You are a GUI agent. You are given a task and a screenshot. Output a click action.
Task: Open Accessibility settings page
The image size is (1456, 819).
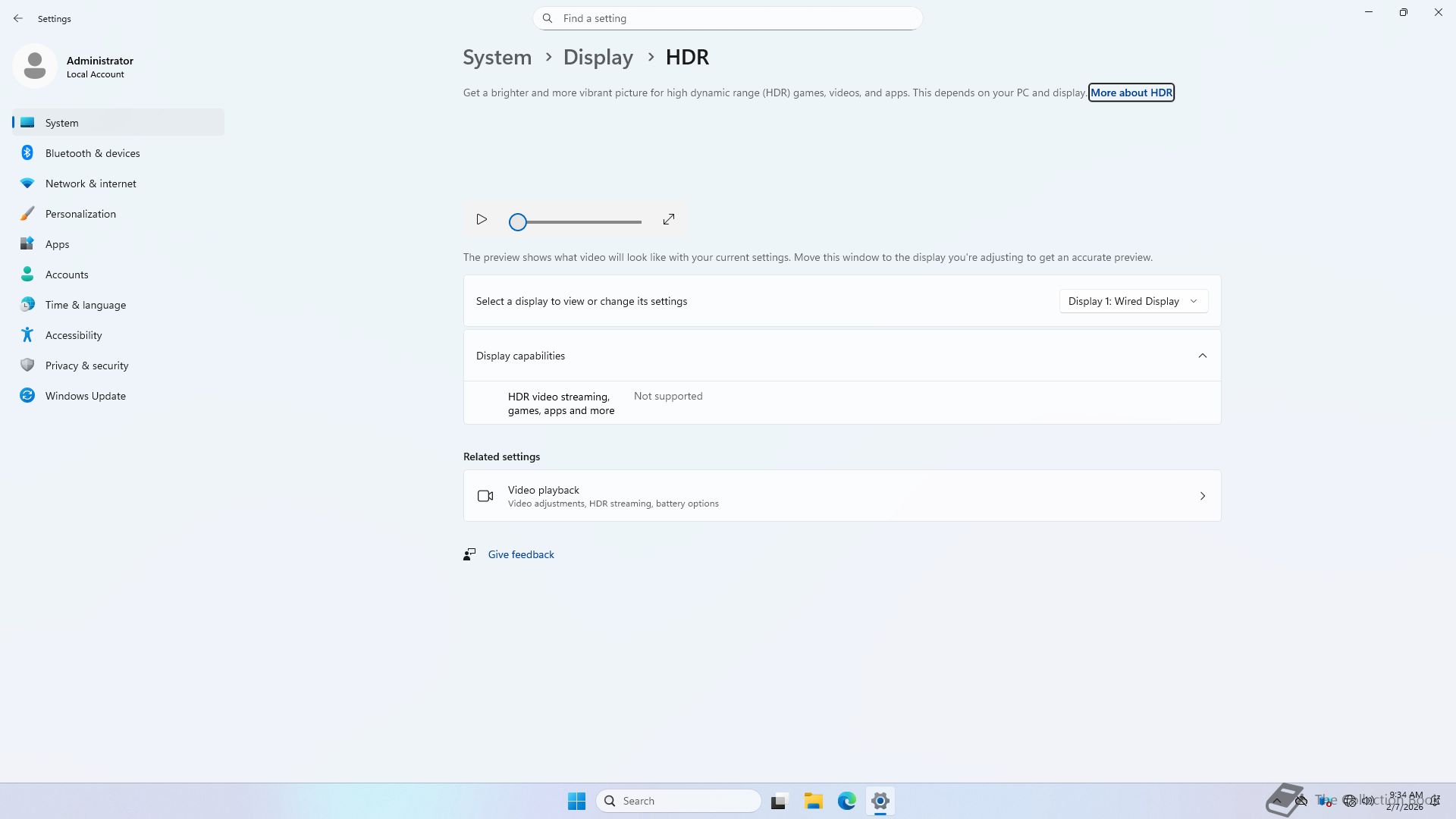click(74, 335)
